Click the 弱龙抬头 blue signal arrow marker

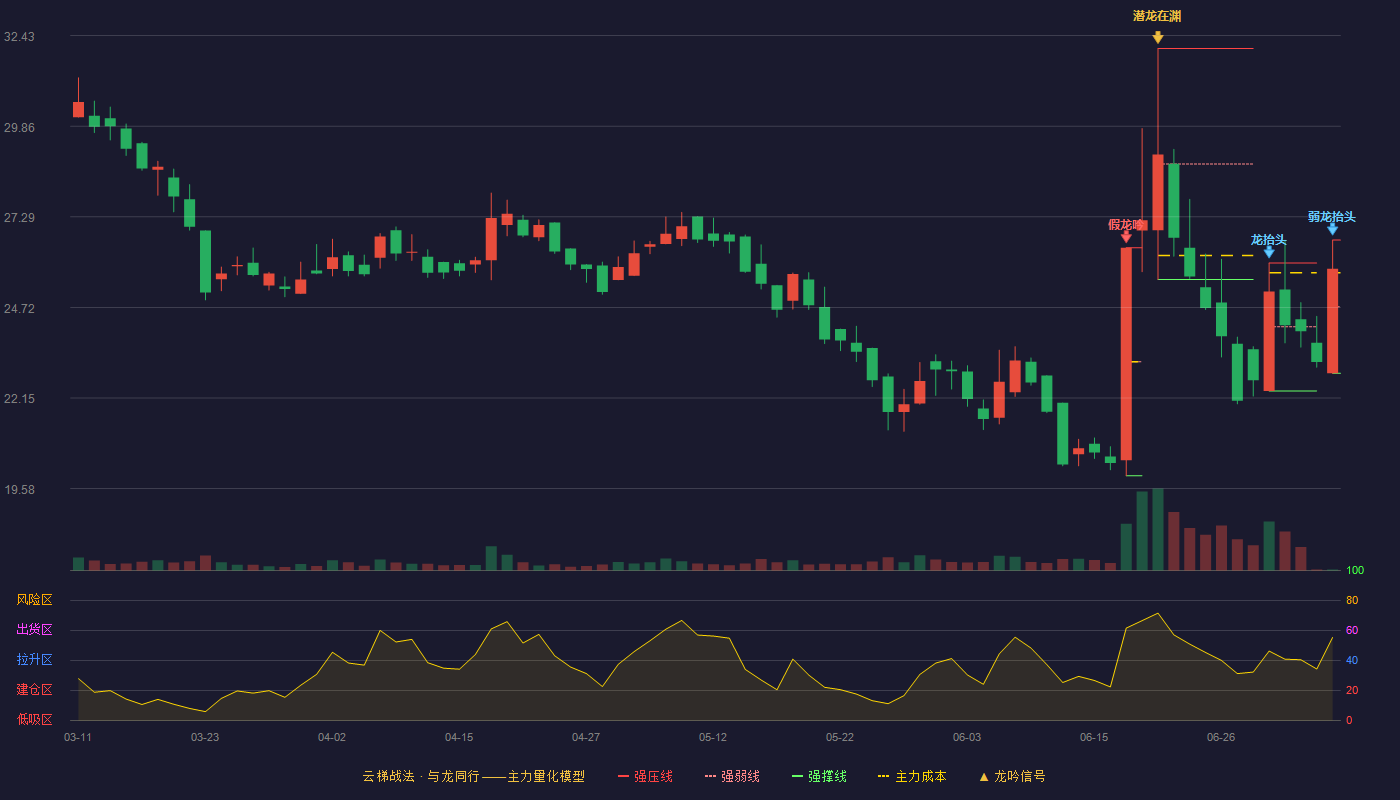tap(1332, 229)
